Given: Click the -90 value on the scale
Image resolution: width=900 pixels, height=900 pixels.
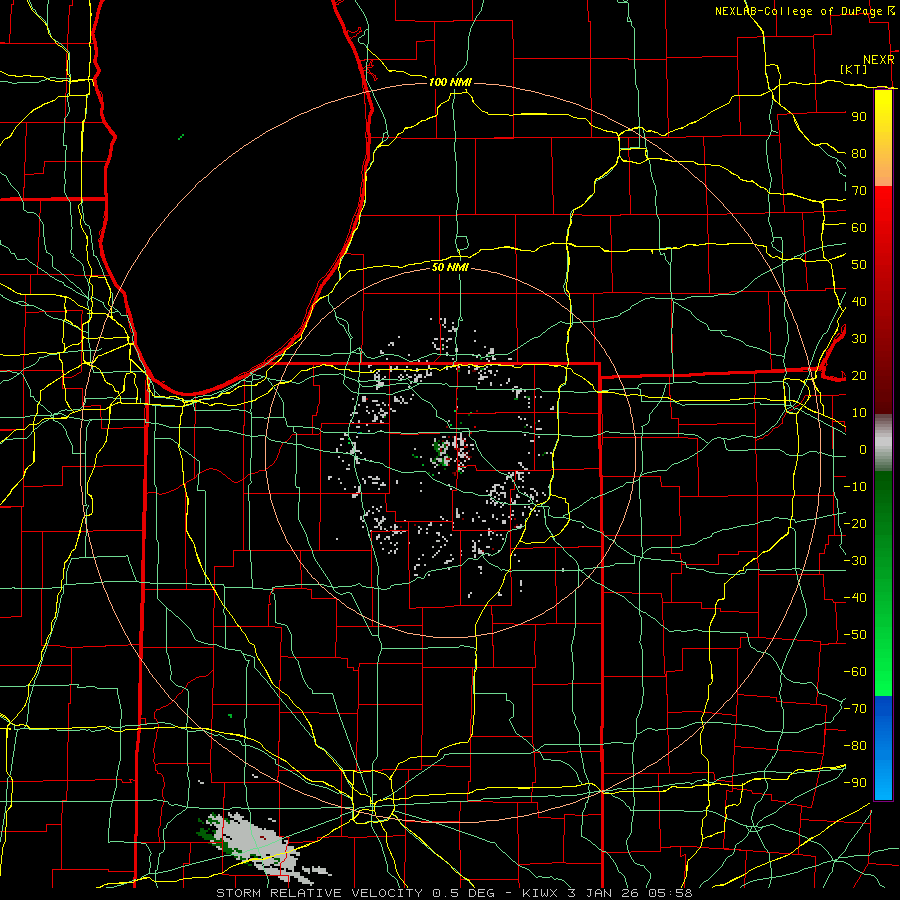Looking at the screenshot, I should (x=855, y=783).
